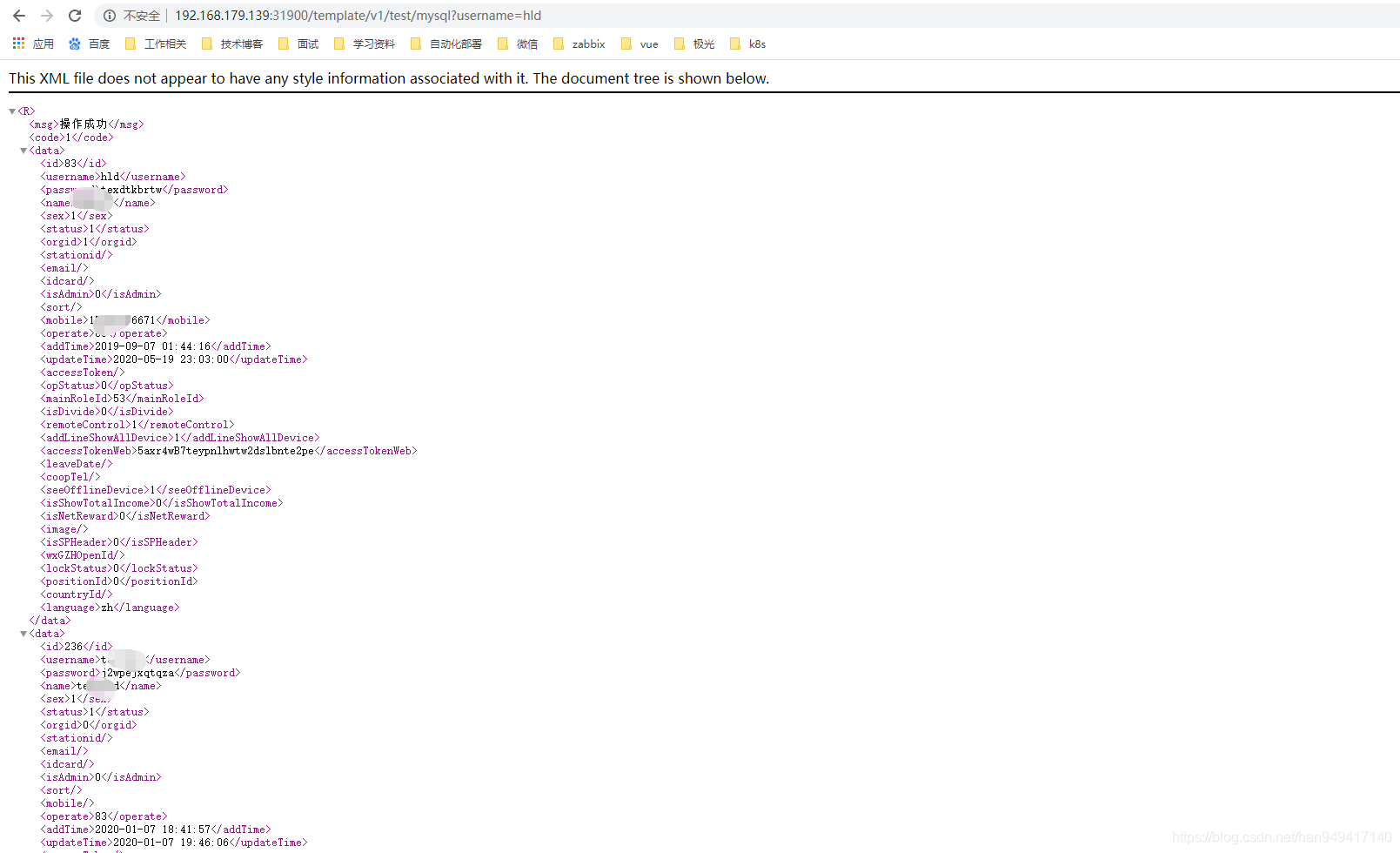Collapse the second data node with id 236

coord(23,634)
